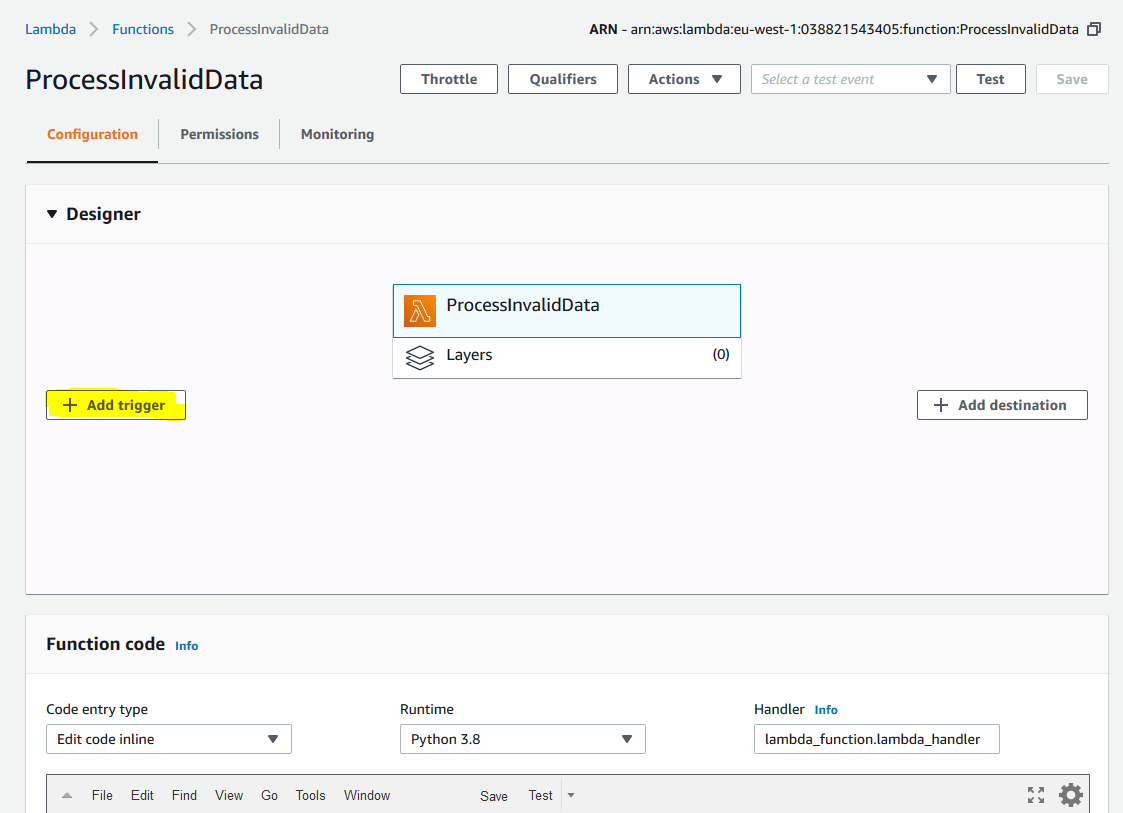The height and width of the screenshot is (813, 1123).
Task: Open the Tools menu in the editor
Action: (310, 795)
